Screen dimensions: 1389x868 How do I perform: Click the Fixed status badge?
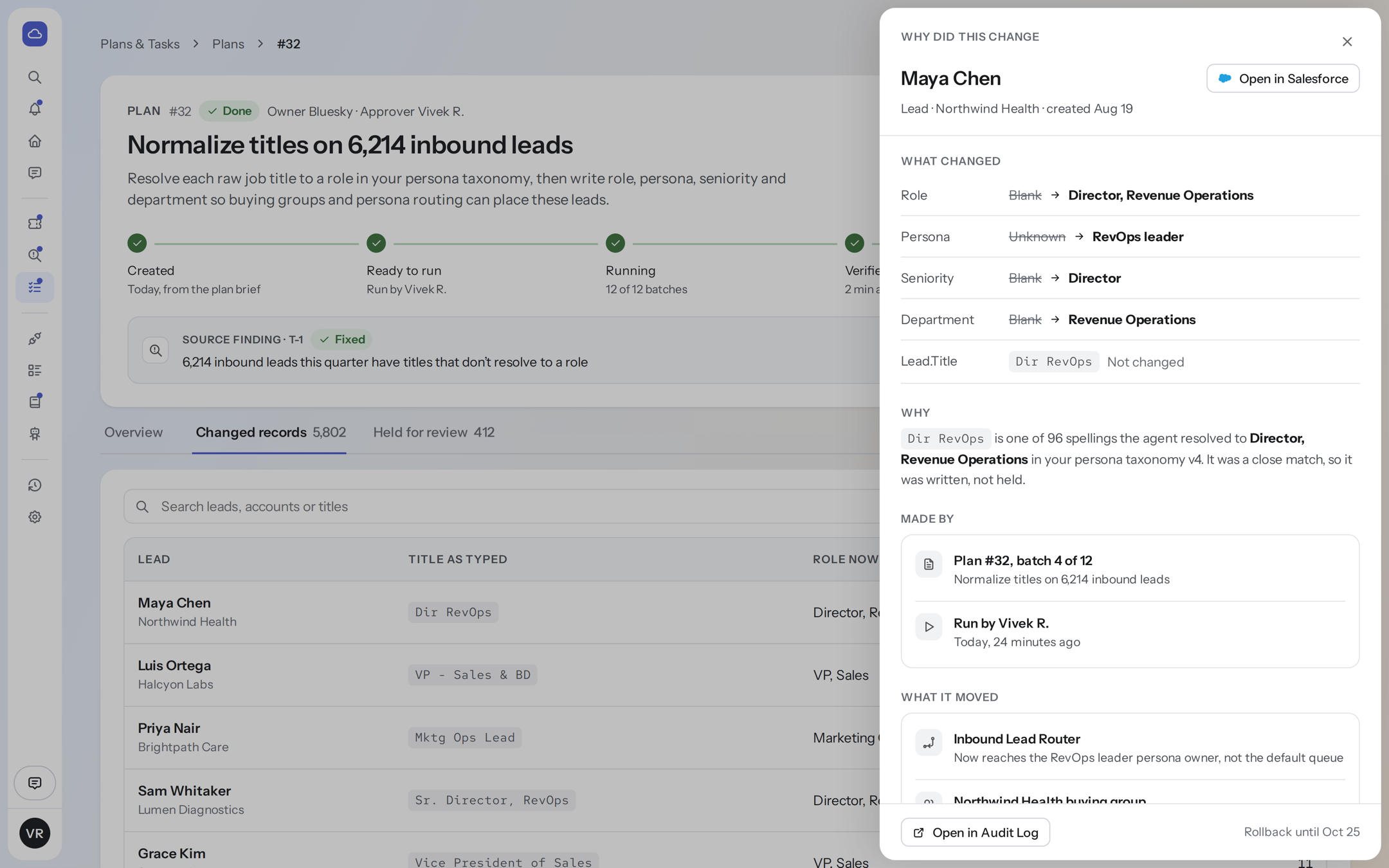pos(341,339)
